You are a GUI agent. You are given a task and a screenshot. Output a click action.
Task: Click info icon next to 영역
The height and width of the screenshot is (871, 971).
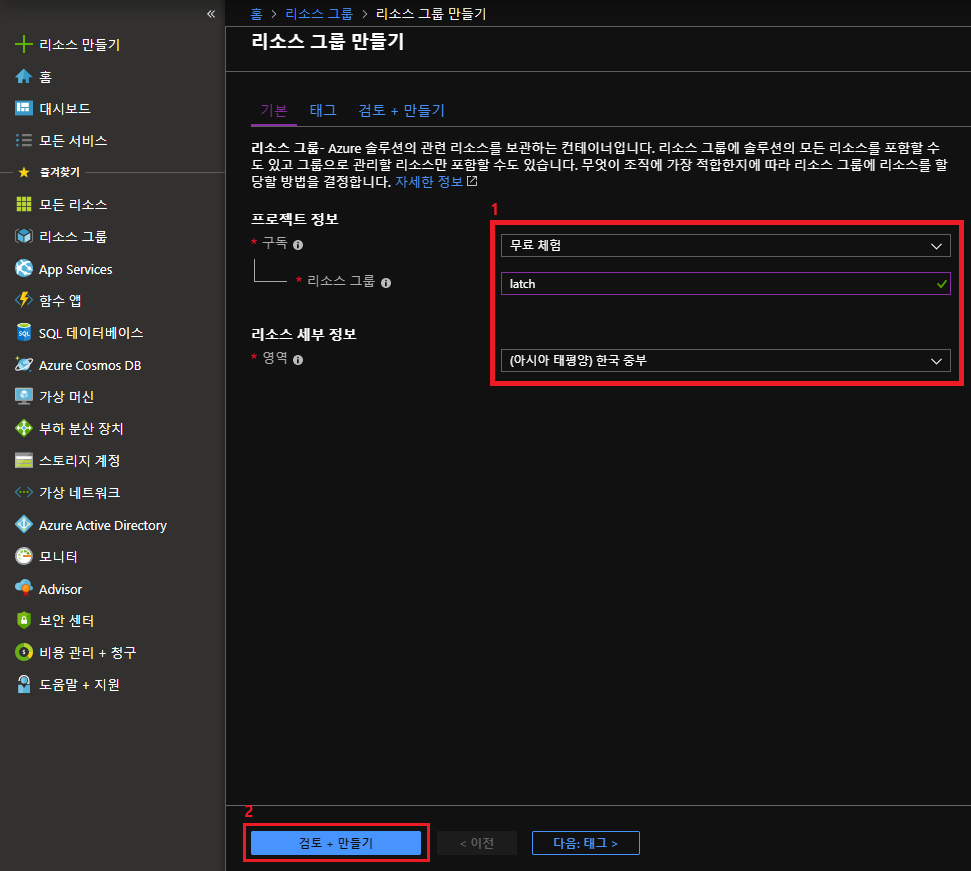tap(298, 360)
